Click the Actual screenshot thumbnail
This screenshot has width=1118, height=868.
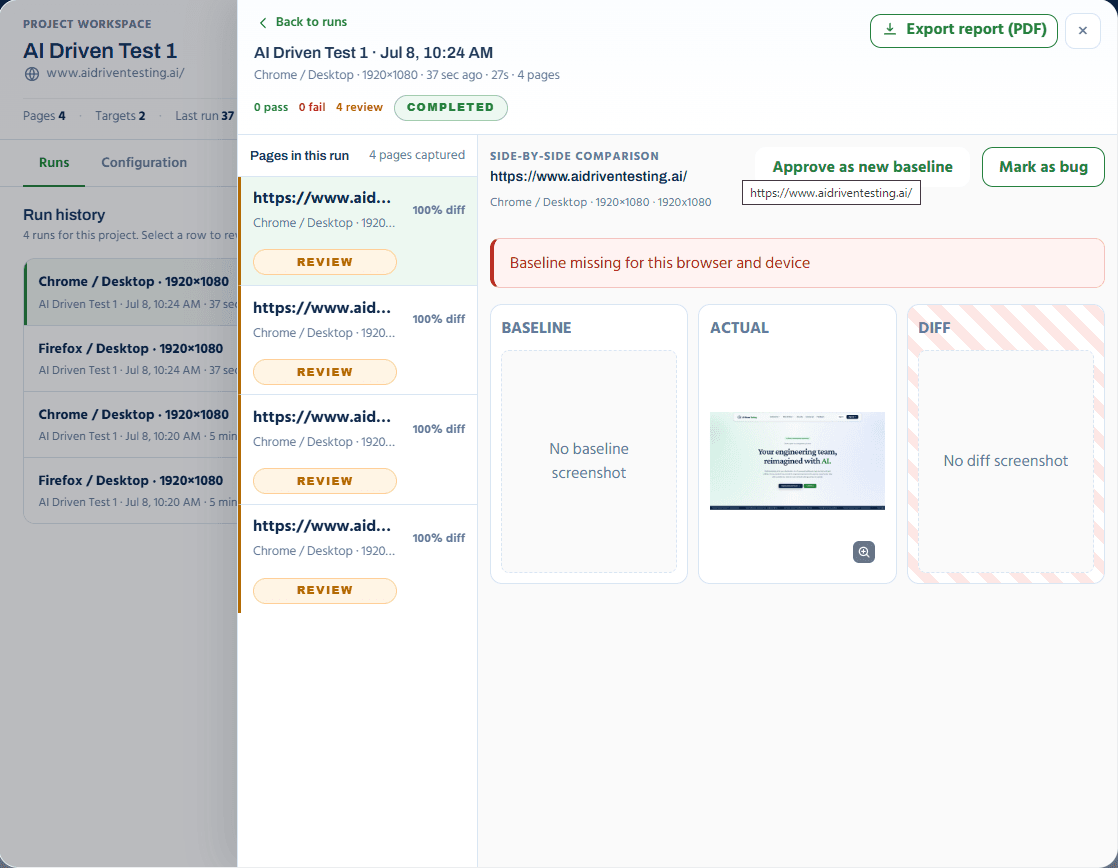point(797,461)
